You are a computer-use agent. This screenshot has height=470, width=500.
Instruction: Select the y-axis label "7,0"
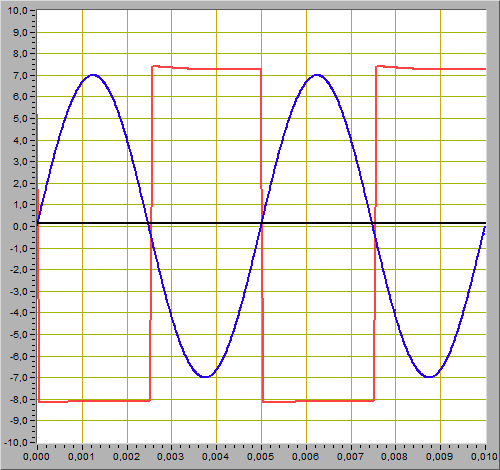point(20,76)
